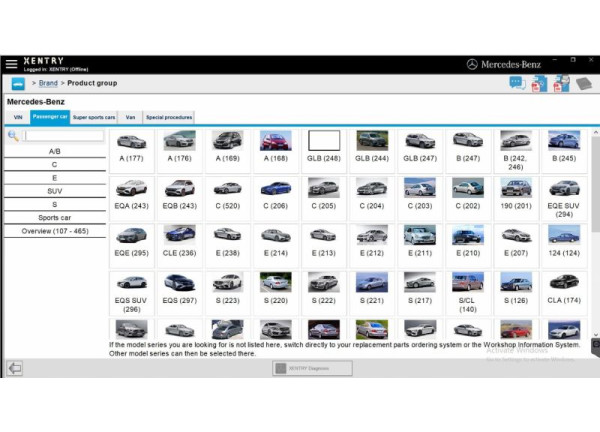Click the gray manual book icon
The width and height of the screenshot is (600, 432).
(x=583, y=84)
